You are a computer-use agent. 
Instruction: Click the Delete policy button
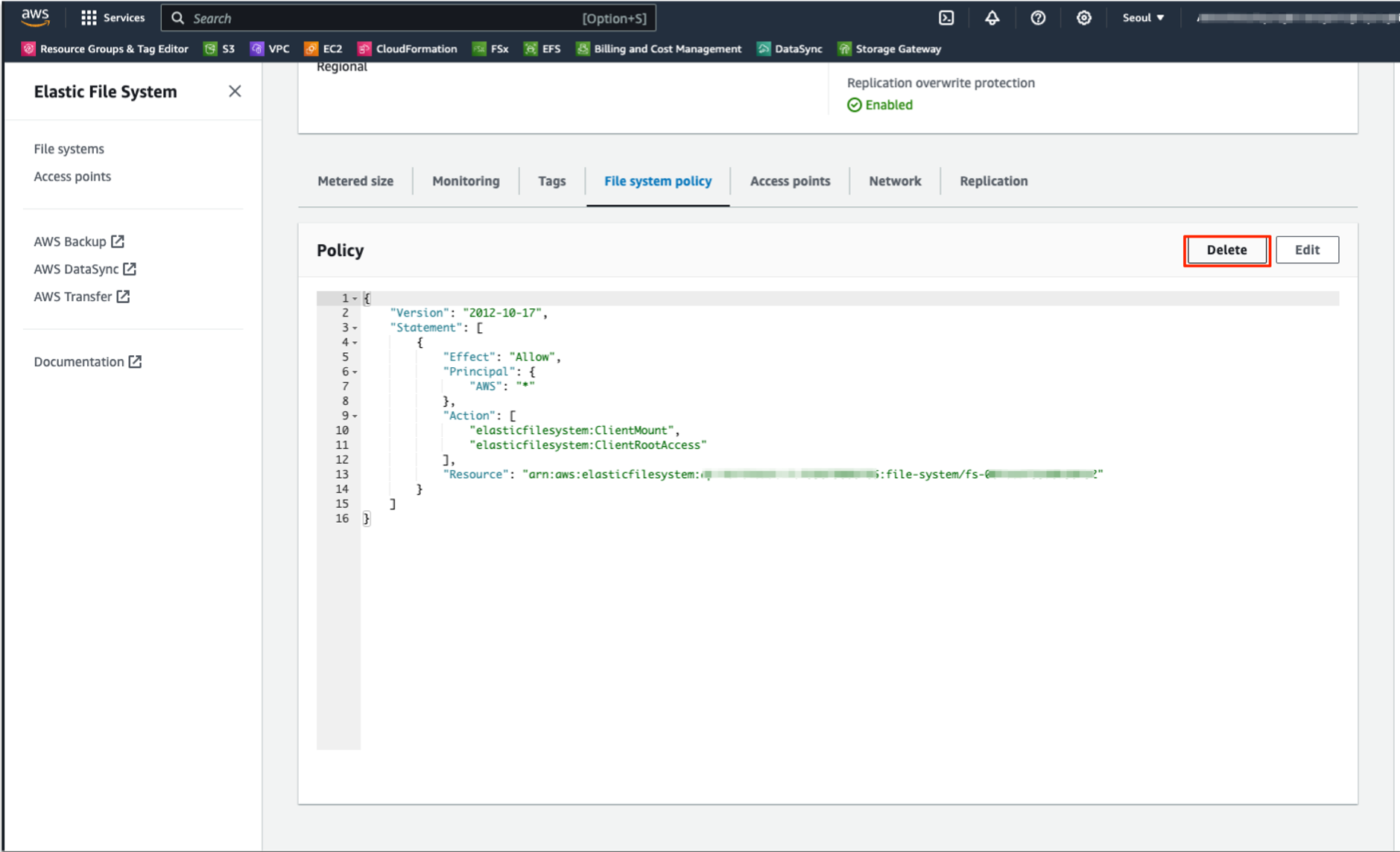coord(1226,250)
